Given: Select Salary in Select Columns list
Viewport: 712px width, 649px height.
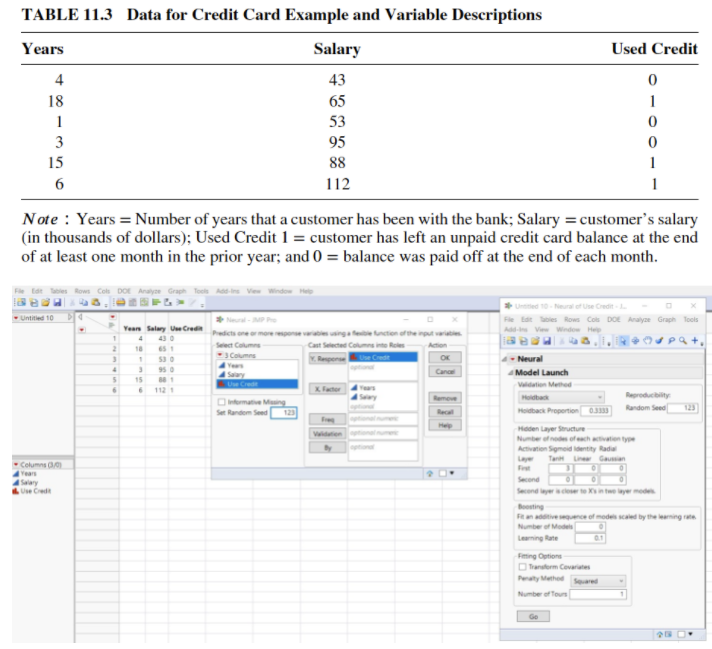Looking at the screenshot, I should tap(257, 375).
